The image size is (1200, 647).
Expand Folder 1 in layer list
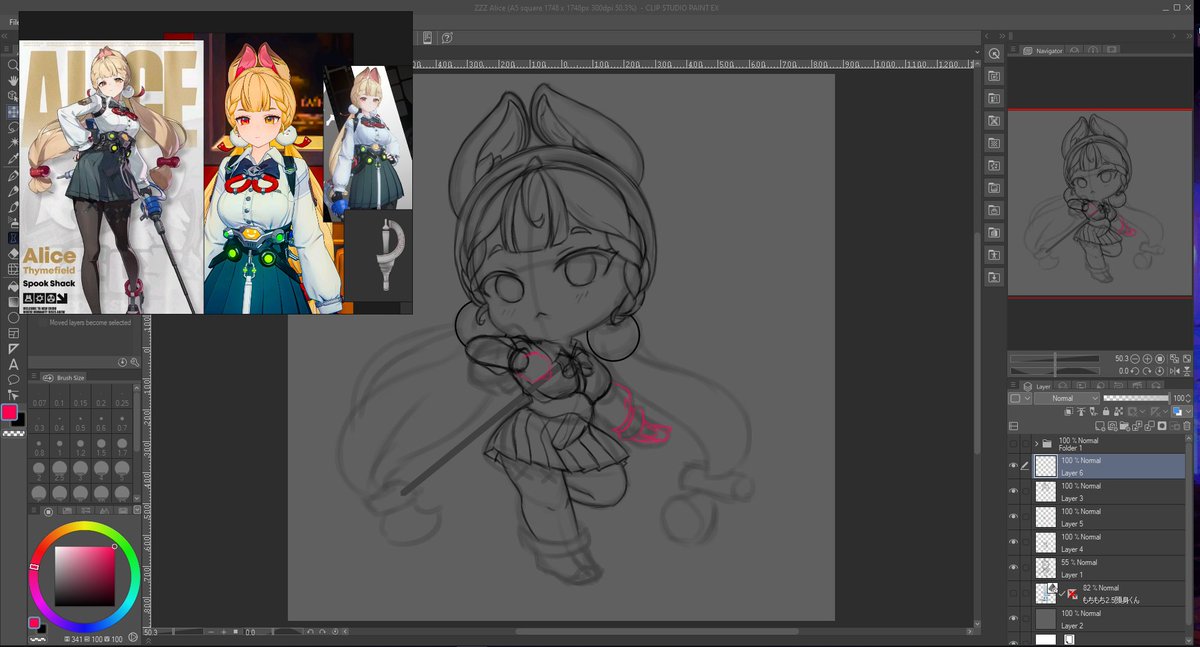pyautogui.click(x=1036, y=443)
